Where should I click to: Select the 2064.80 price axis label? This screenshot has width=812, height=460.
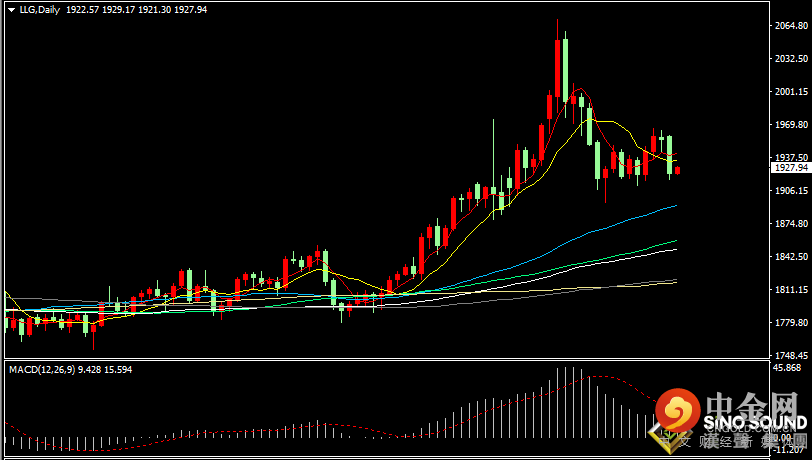(791, 25)
